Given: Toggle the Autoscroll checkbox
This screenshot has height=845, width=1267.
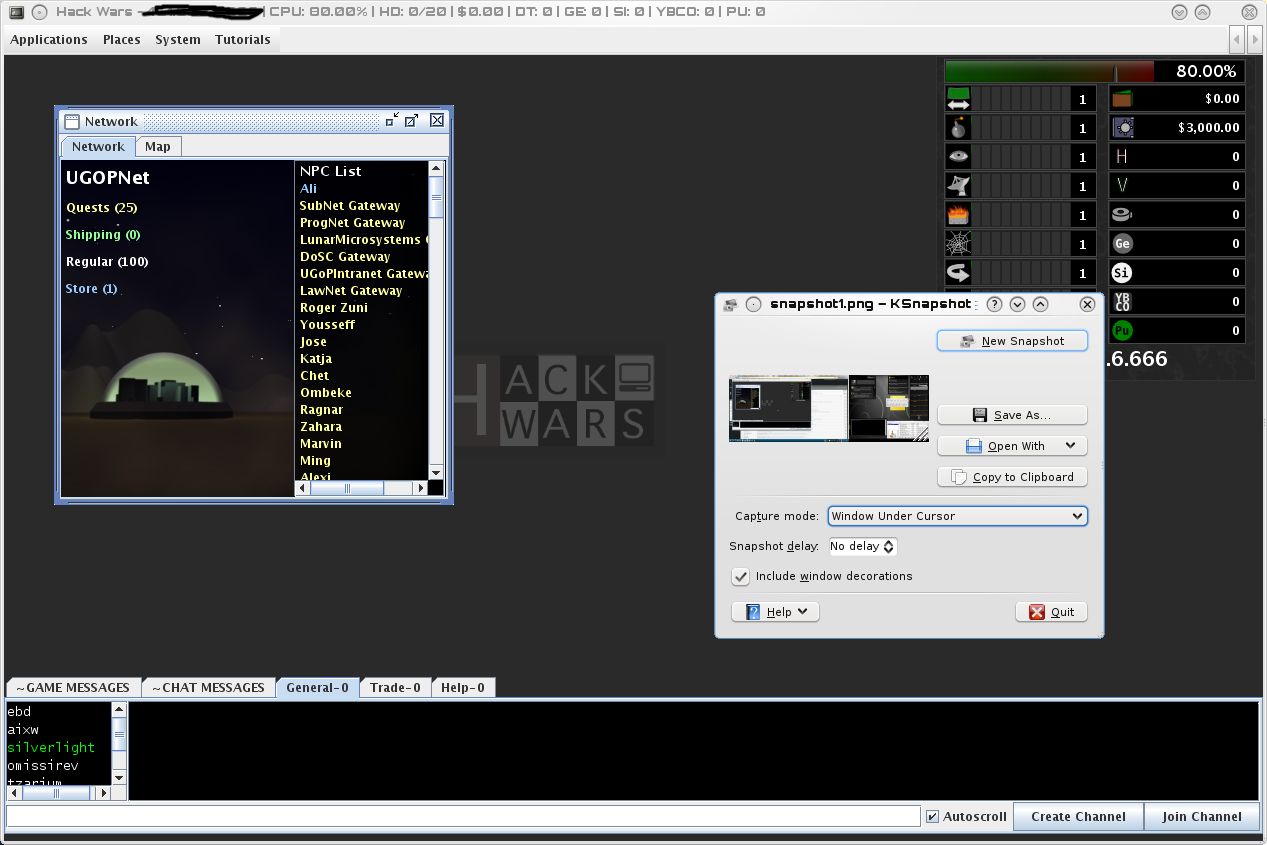Looking at the screenshot, I should [933, 816].
